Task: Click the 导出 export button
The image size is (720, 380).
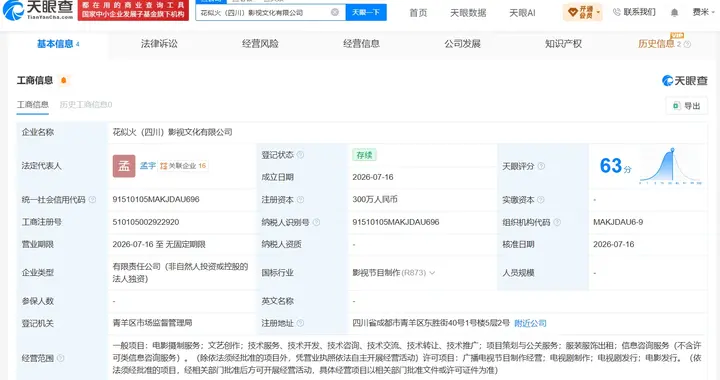Action: [686, 106]
